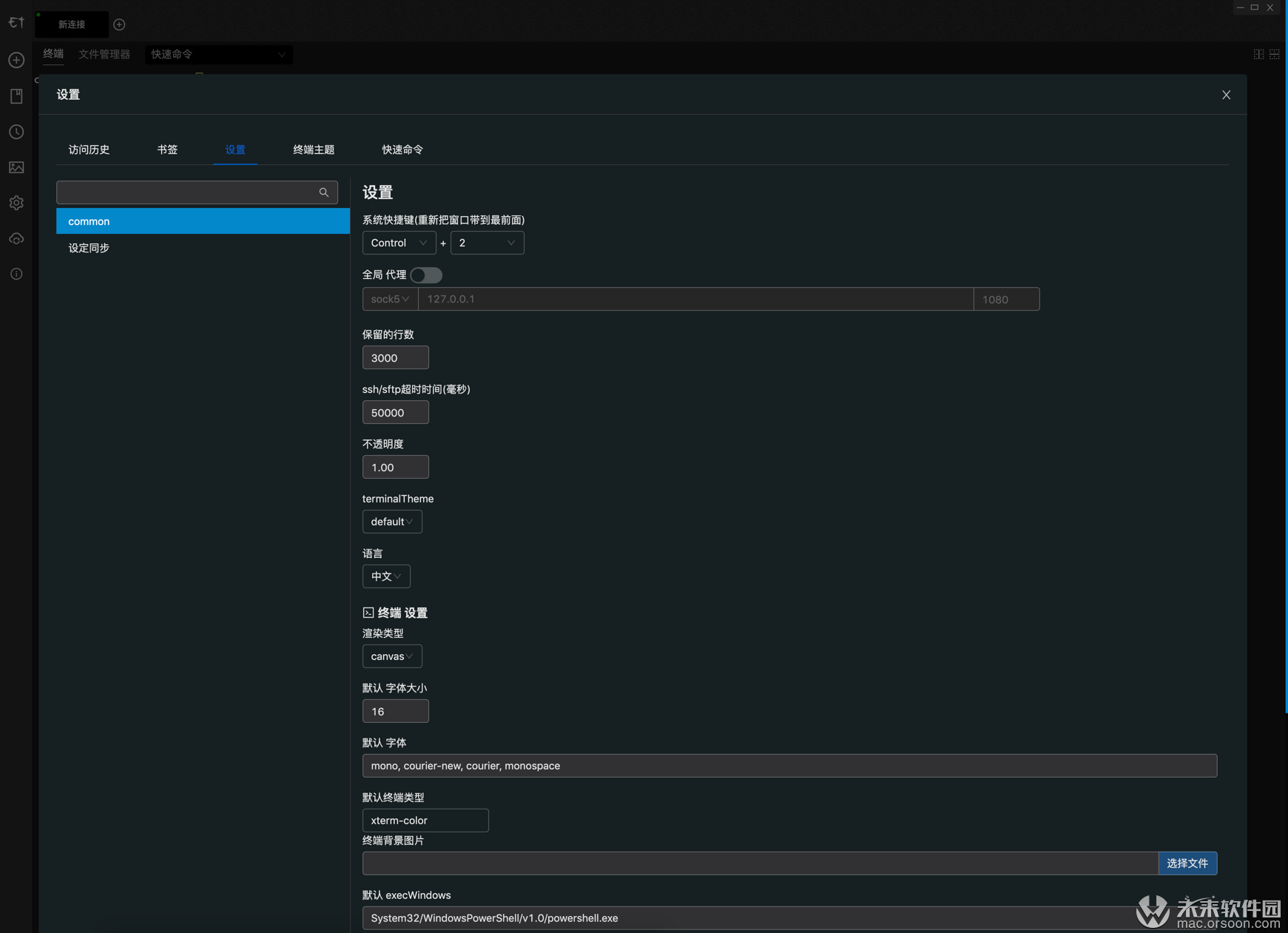This screenshot has height=933, width=1288.
Task: Click 选择文件 to pick a background image
Action: (x=1187, y=863)
